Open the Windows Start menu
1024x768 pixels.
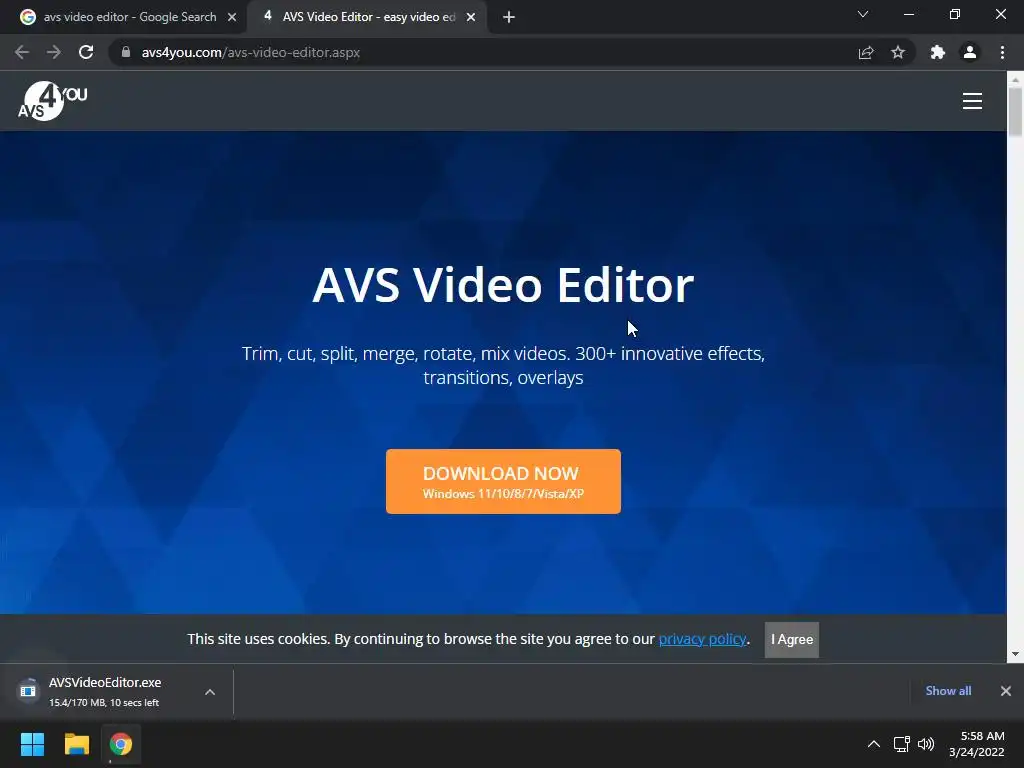[32, 744]
